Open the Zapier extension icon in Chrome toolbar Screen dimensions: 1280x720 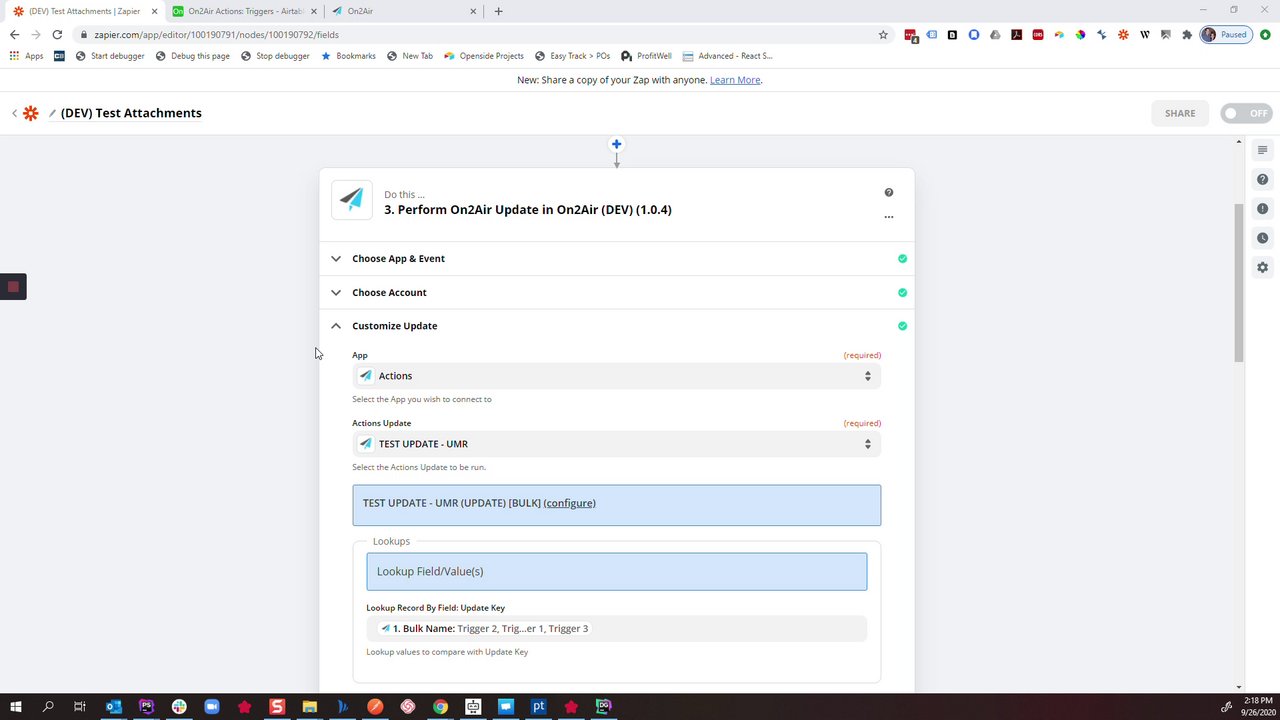tap(1123, 34)
